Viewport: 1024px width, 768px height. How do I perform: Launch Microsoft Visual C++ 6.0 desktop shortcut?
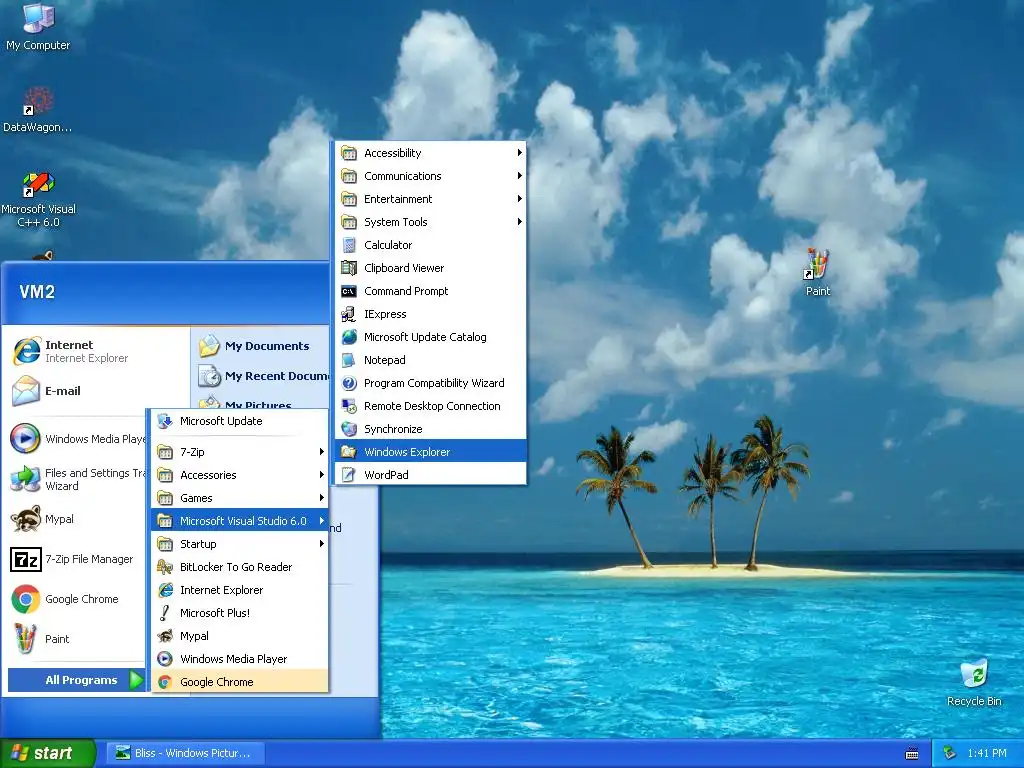tap(38, 199)
